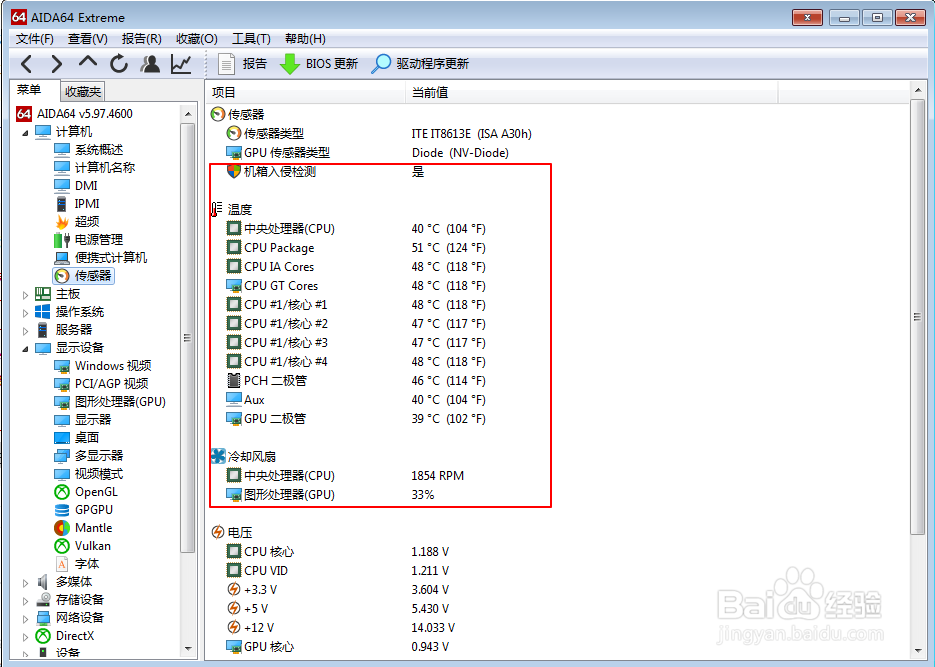The image size is (935, 667).
Task: Click the 字体 font icon
Action: point(62,564)
